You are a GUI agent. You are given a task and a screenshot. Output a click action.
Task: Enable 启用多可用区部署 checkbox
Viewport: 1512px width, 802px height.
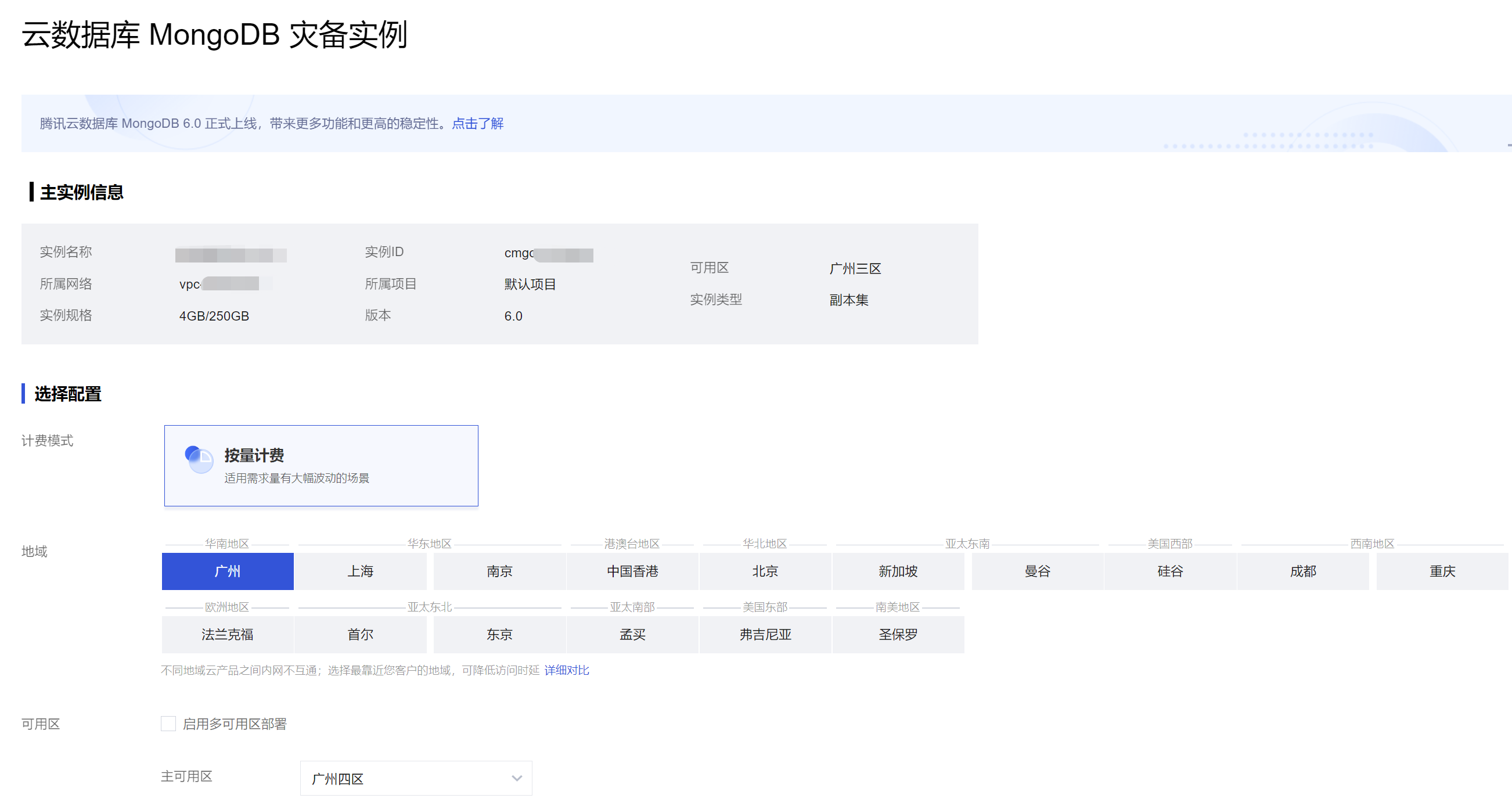(x=168, y=724)
